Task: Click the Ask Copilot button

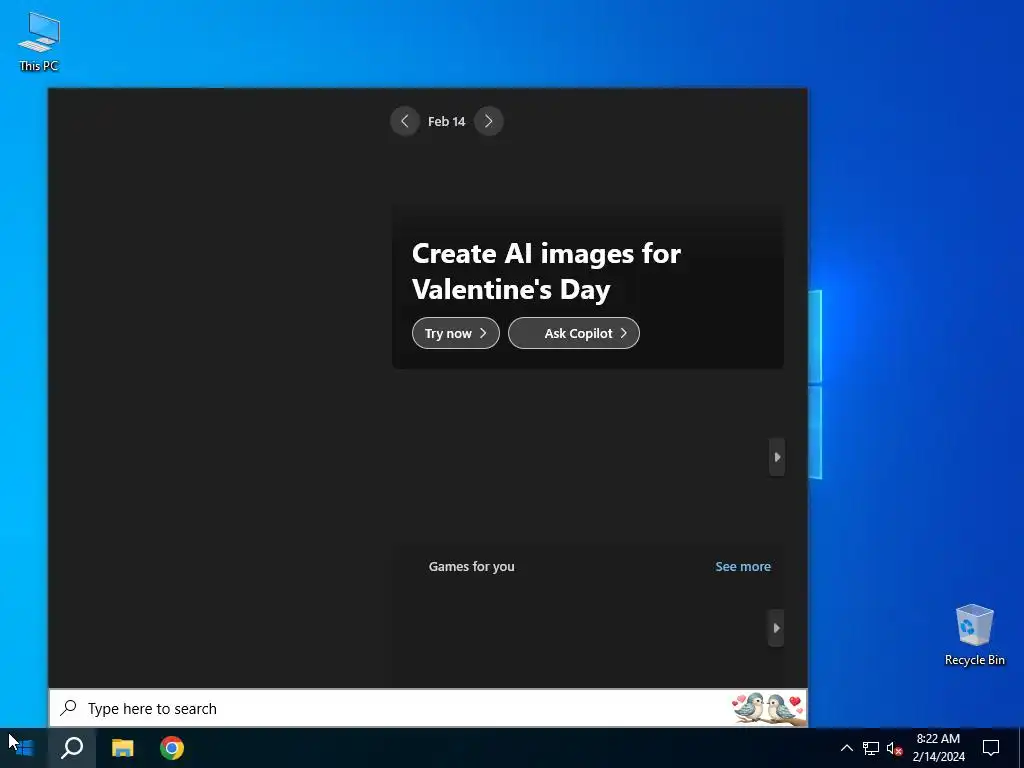Action: tap(574, 333)
